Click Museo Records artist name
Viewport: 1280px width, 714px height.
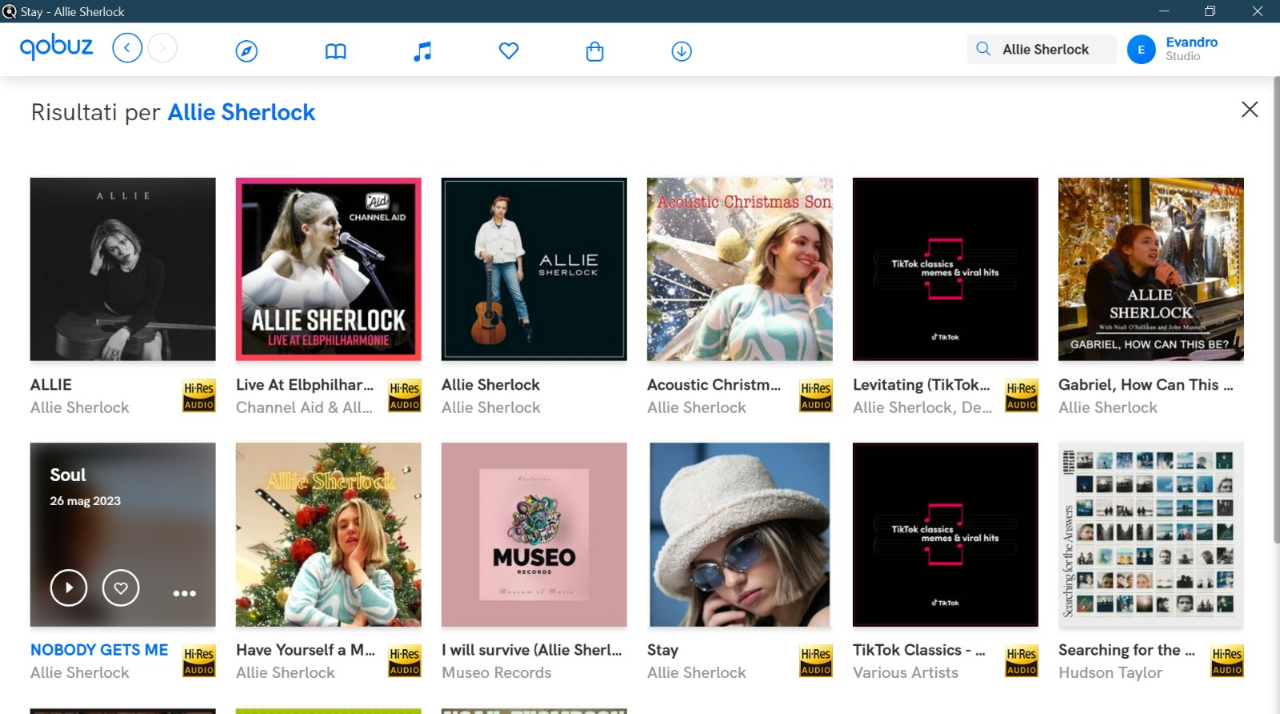click(496, 673)
